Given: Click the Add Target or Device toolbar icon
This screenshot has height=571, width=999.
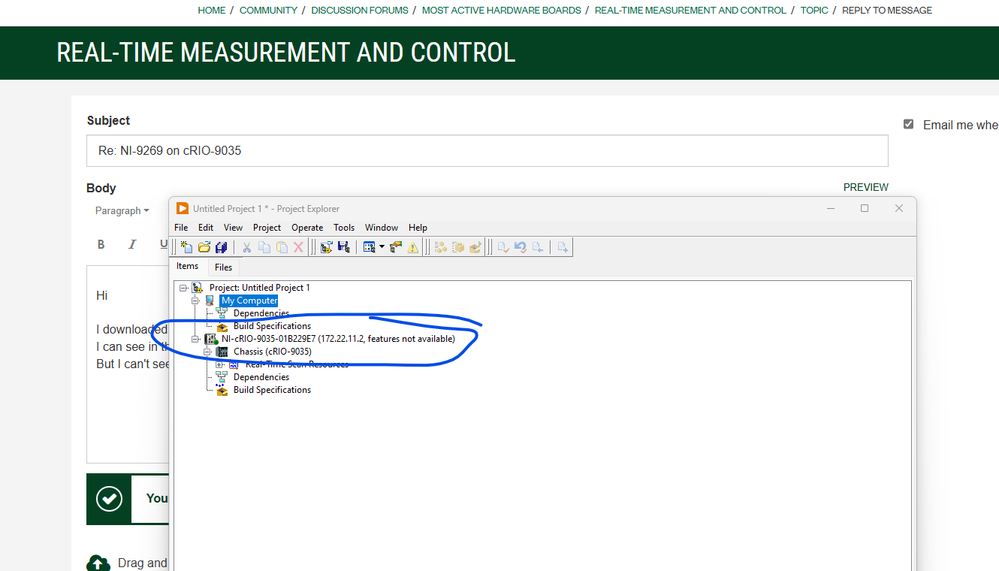Looking at the screenshot, I should (x=326, y=247).
